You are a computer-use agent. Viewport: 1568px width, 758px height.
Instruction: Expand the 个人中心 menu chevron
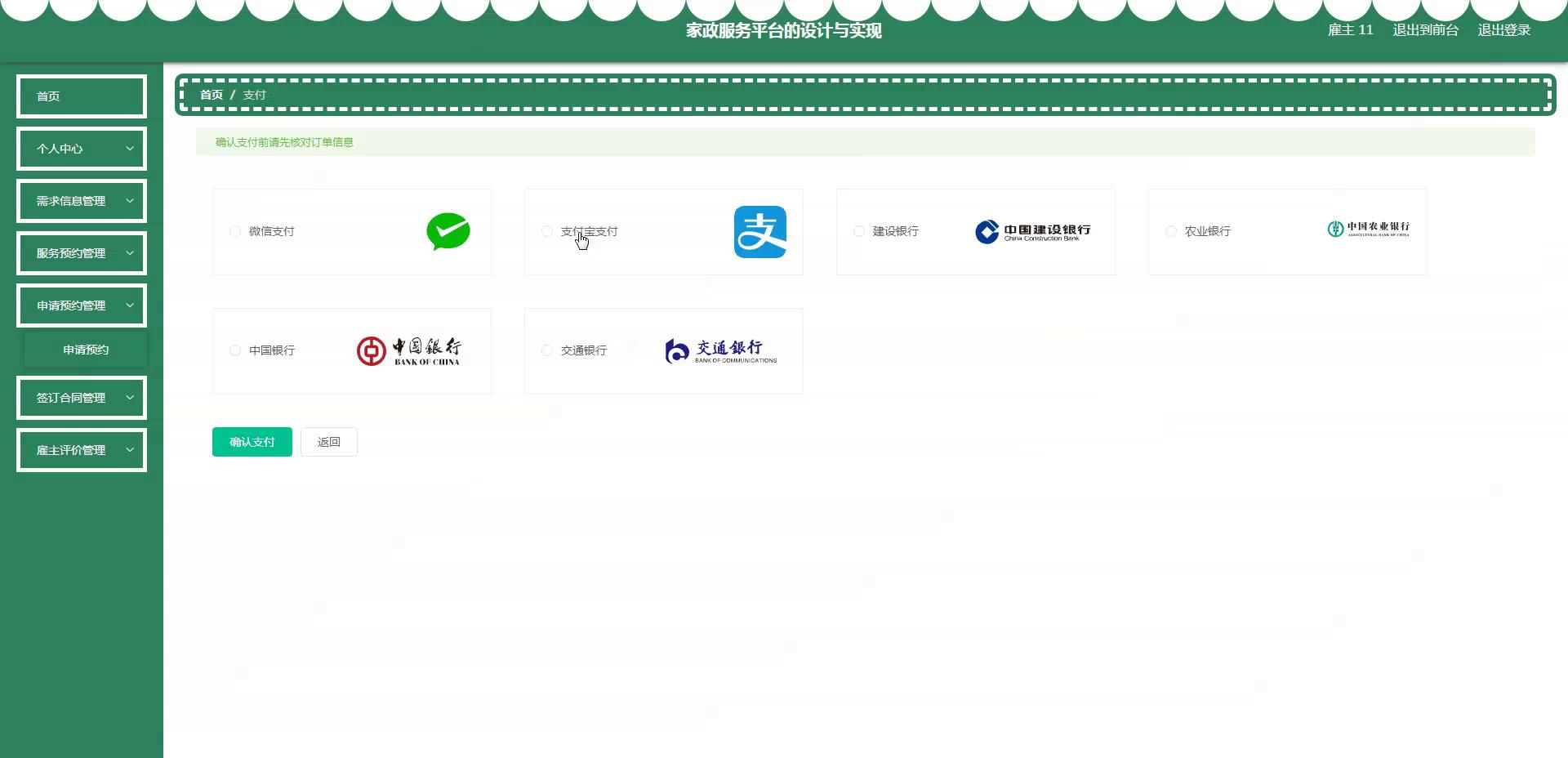130,149
